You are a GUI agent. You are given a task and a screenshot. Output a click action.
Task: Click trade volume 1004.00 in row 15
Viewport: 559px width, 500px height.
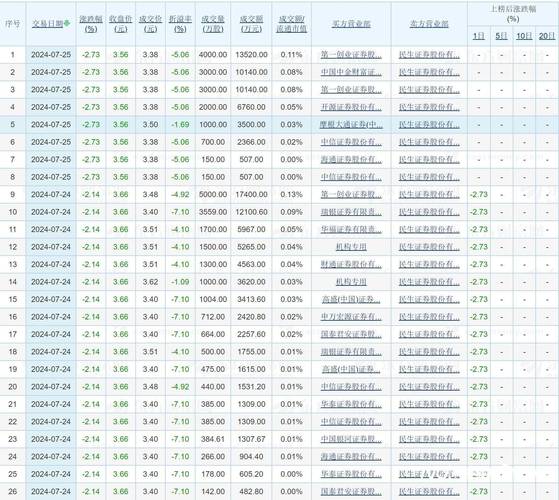click(213, 299)
